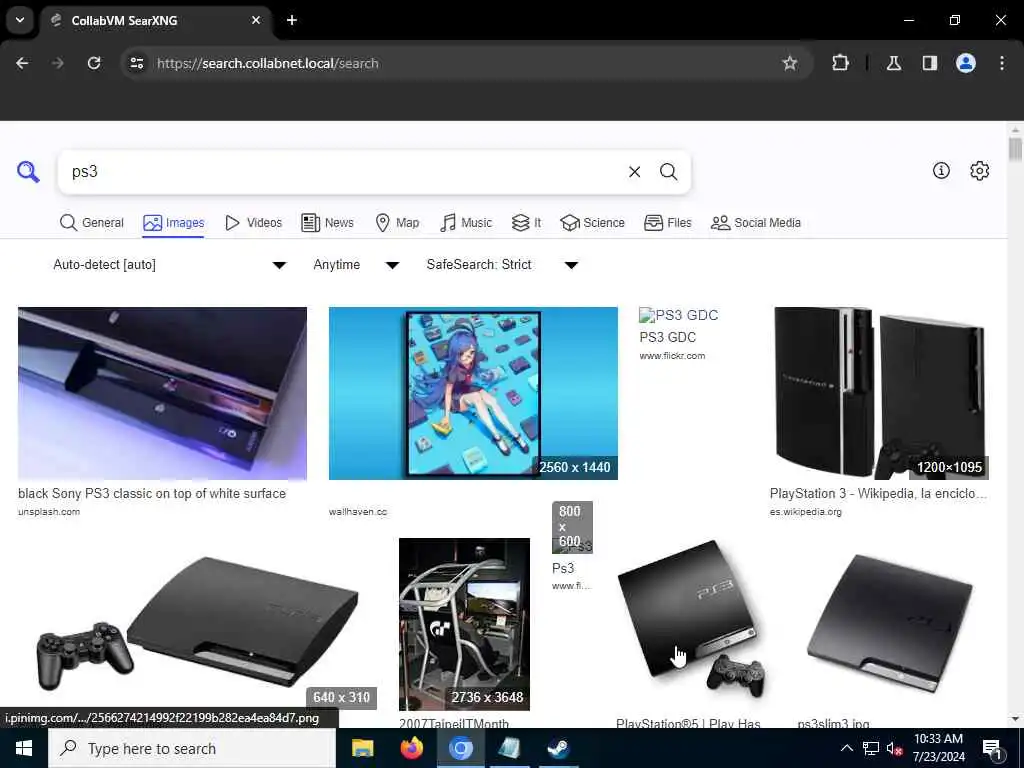This screenshot has height=768, width=1024.
Task: Select the Images category tab
Action: (174, 223)
